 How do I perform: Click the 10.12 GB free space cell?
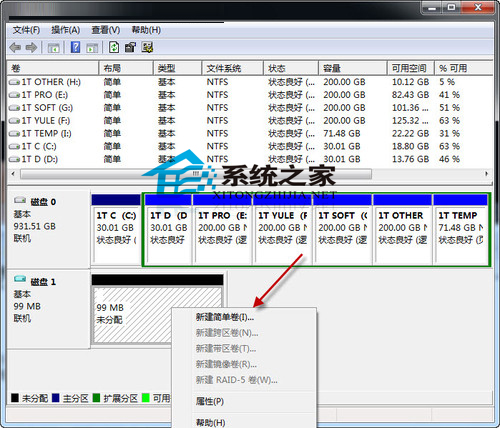pyautogui.click(x=410, y=82)
